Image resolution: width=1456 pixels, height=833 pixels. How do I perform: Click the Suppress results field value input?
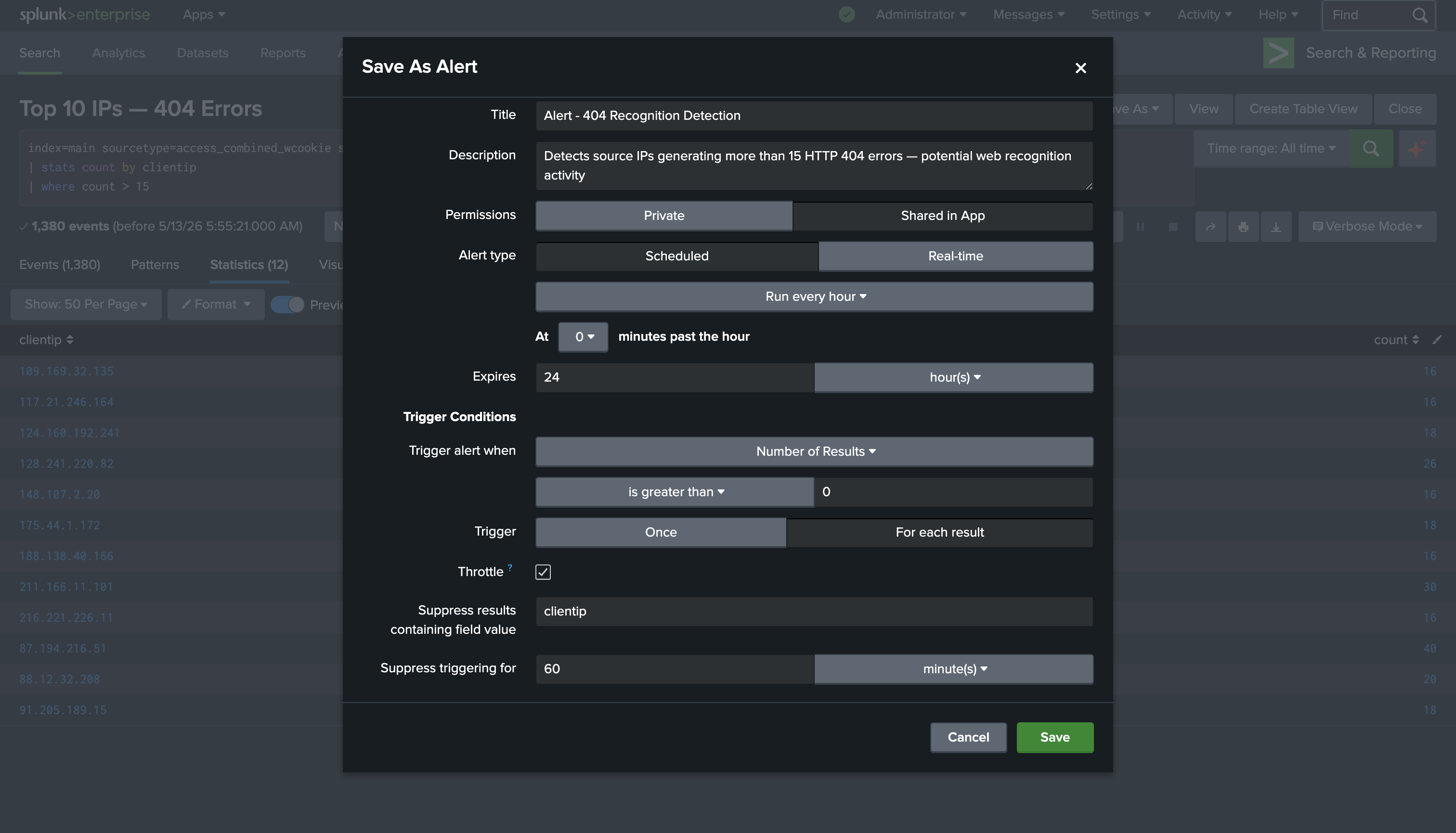(x=814, y=611)
